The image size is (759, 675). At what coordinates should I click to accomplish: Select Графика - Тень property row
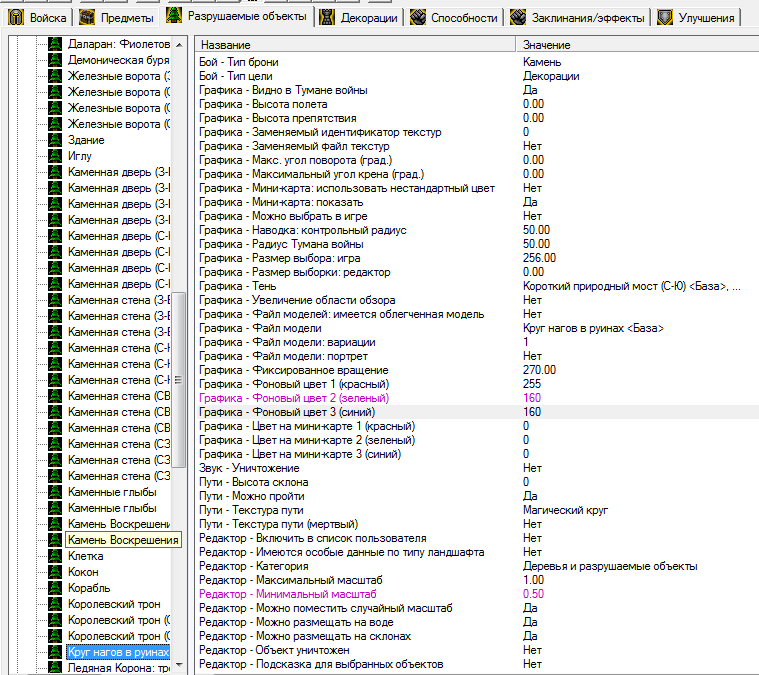[477, 286]
